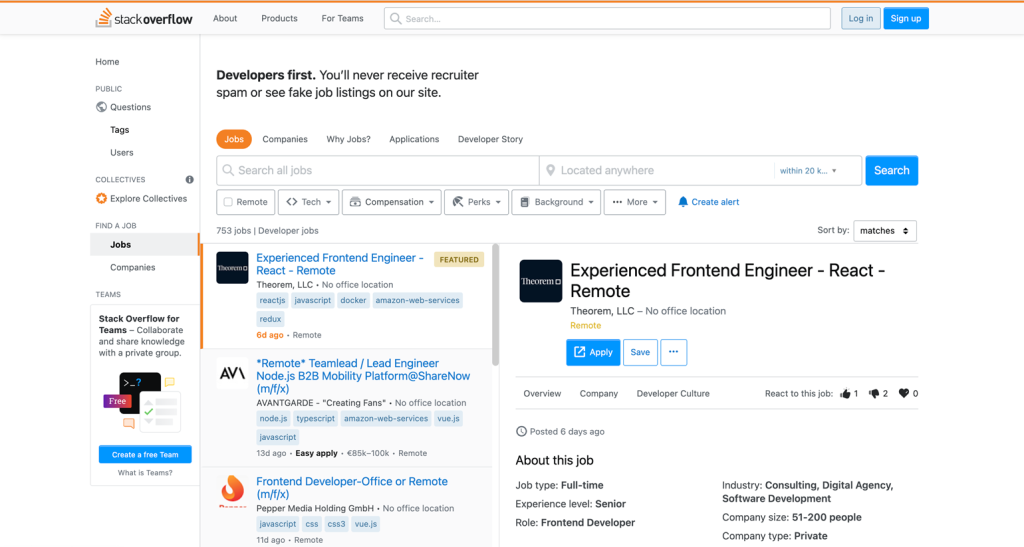Click the thumbs down reaction icon
Viewport: 1024px width, 547px height.
click(x=874, y=394)
